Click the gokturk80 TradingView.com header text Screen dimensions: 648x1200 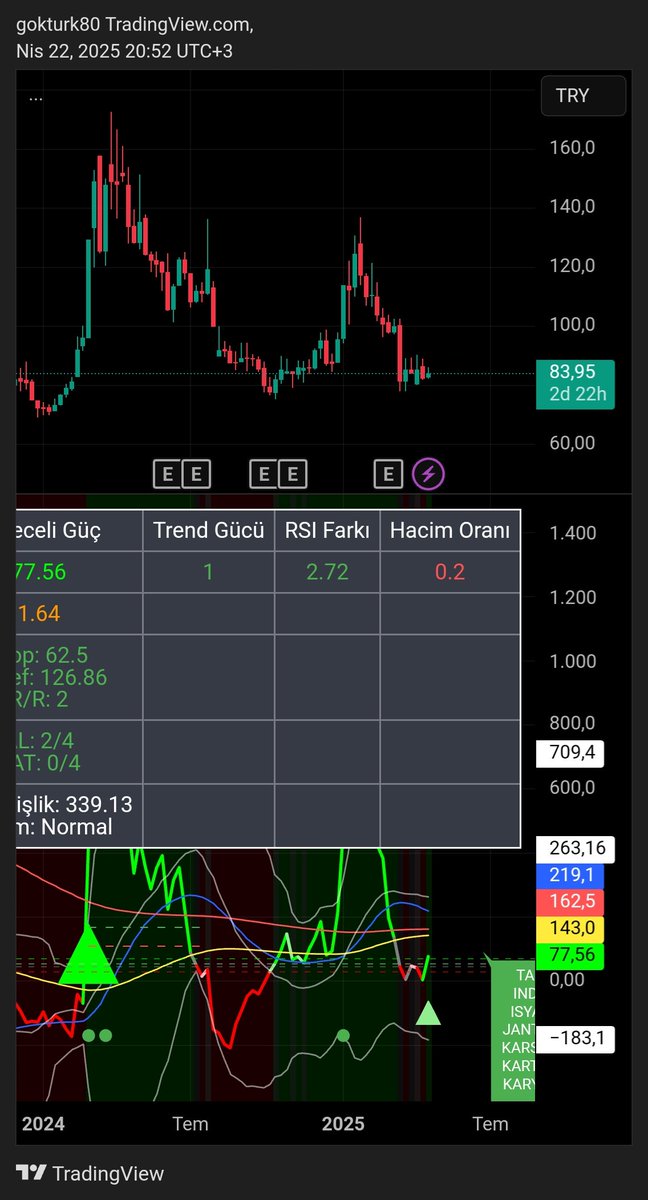135,25
